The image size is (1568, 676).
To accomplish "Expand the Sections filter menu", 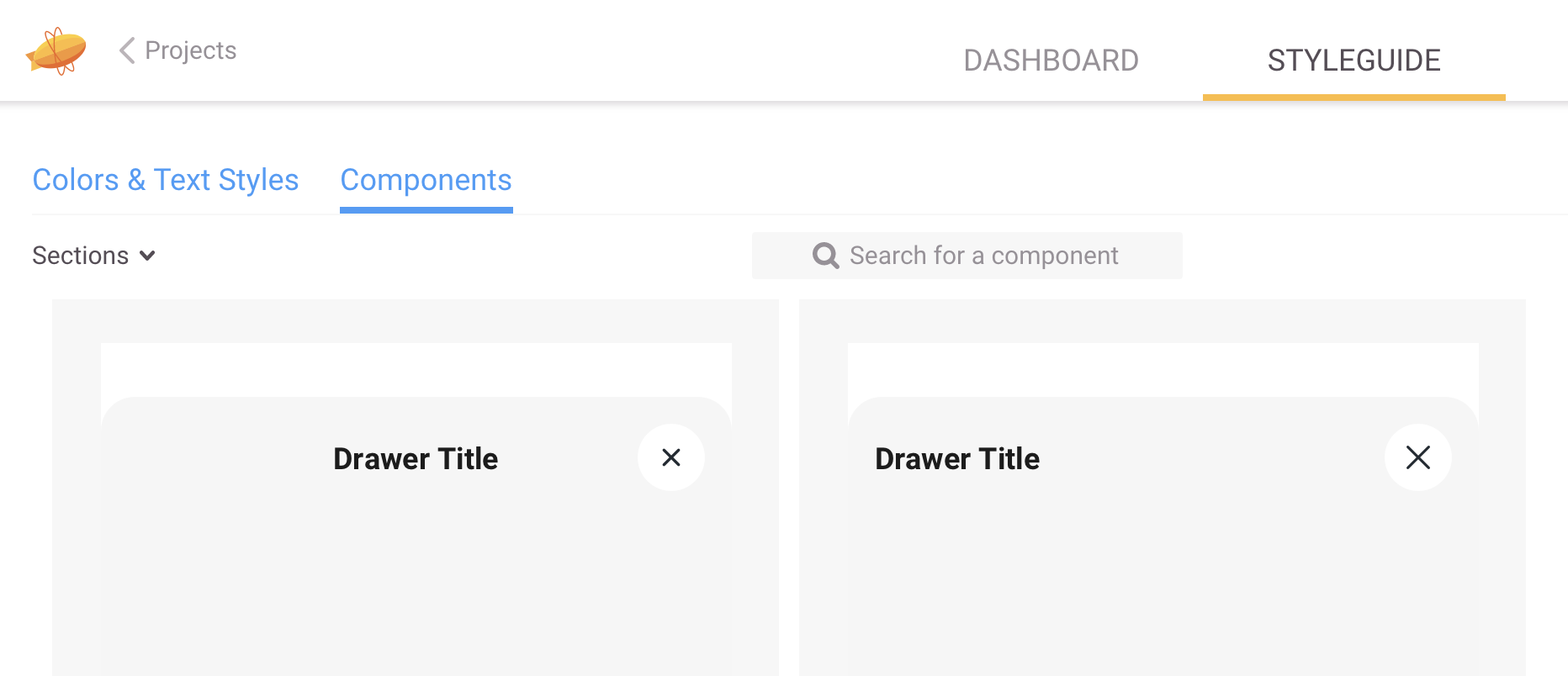I will tap(93, 256).
